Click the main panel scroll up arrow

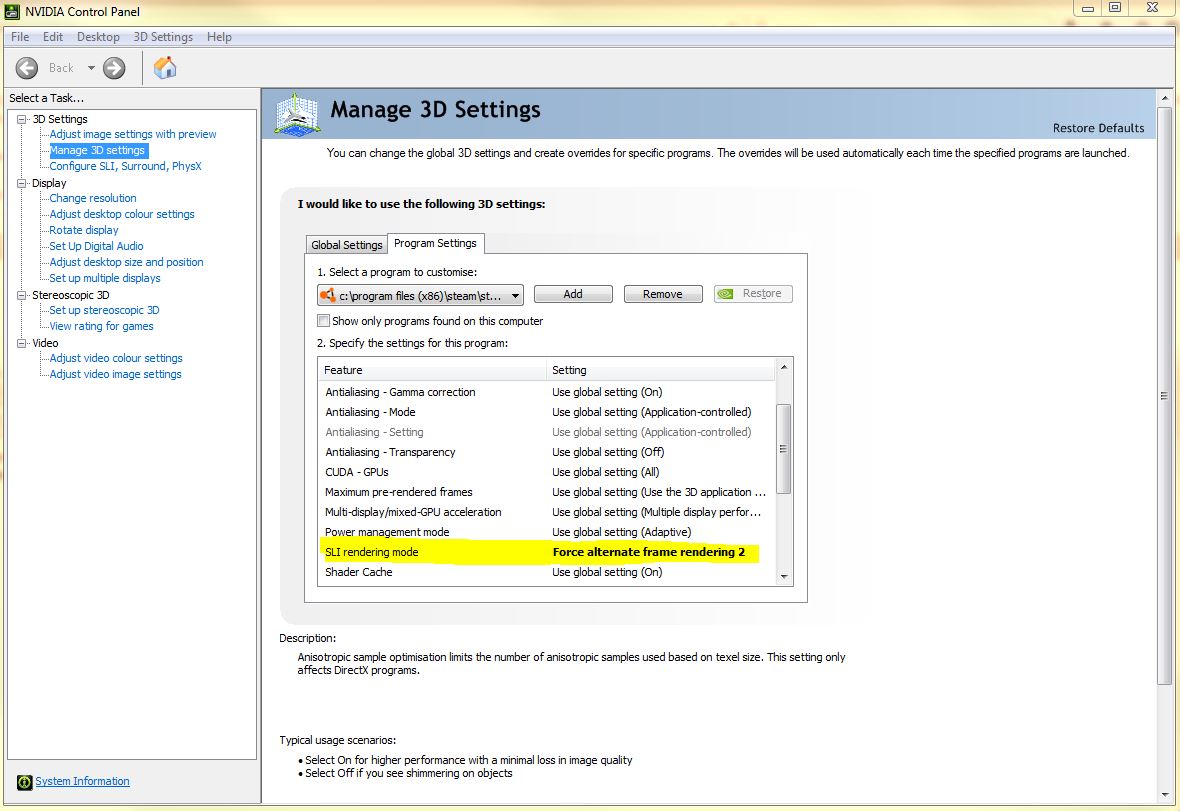[x=1164, y=98]
